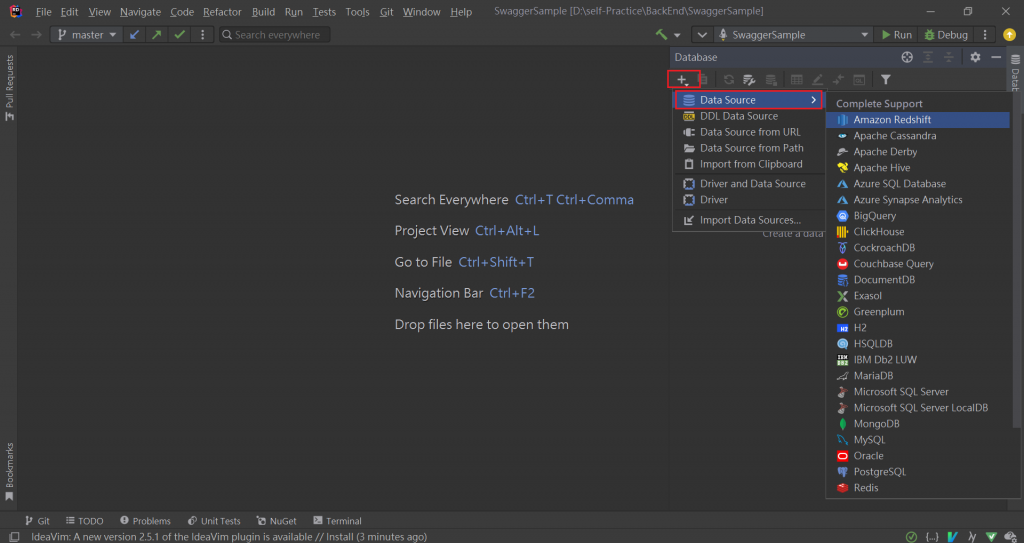Viewport: 1024px width, 543px height.
Task: Click the Commit checkmark icon
Action: [x=180, y=35]
